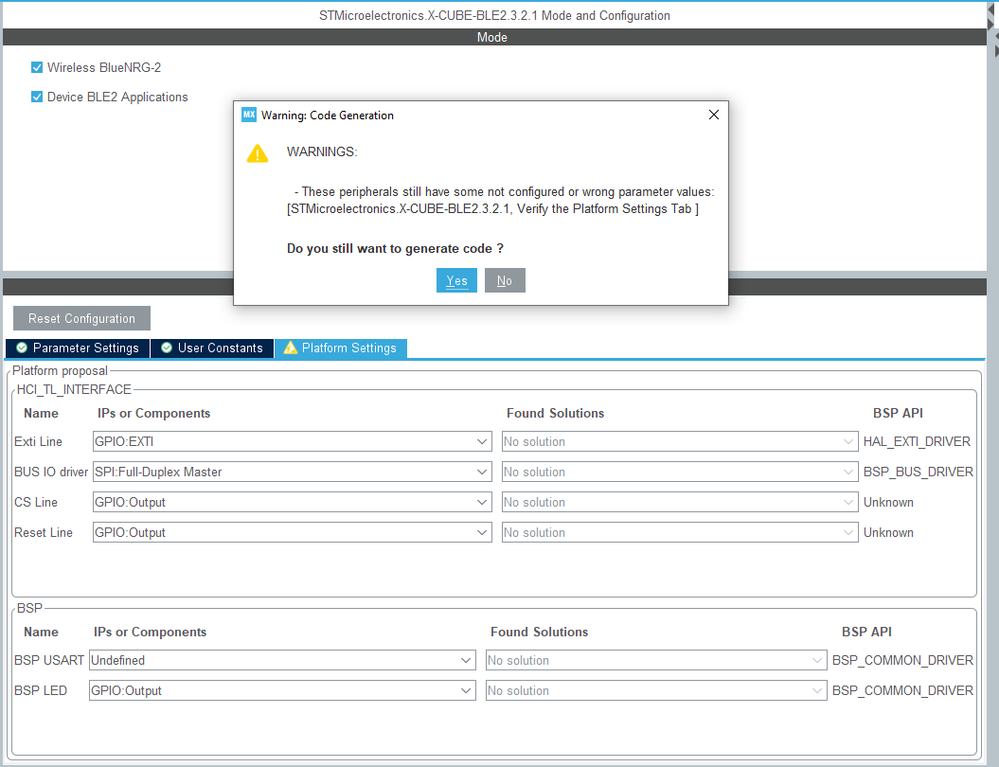Open the Exti Line IPs or Components dropdown

292,441
